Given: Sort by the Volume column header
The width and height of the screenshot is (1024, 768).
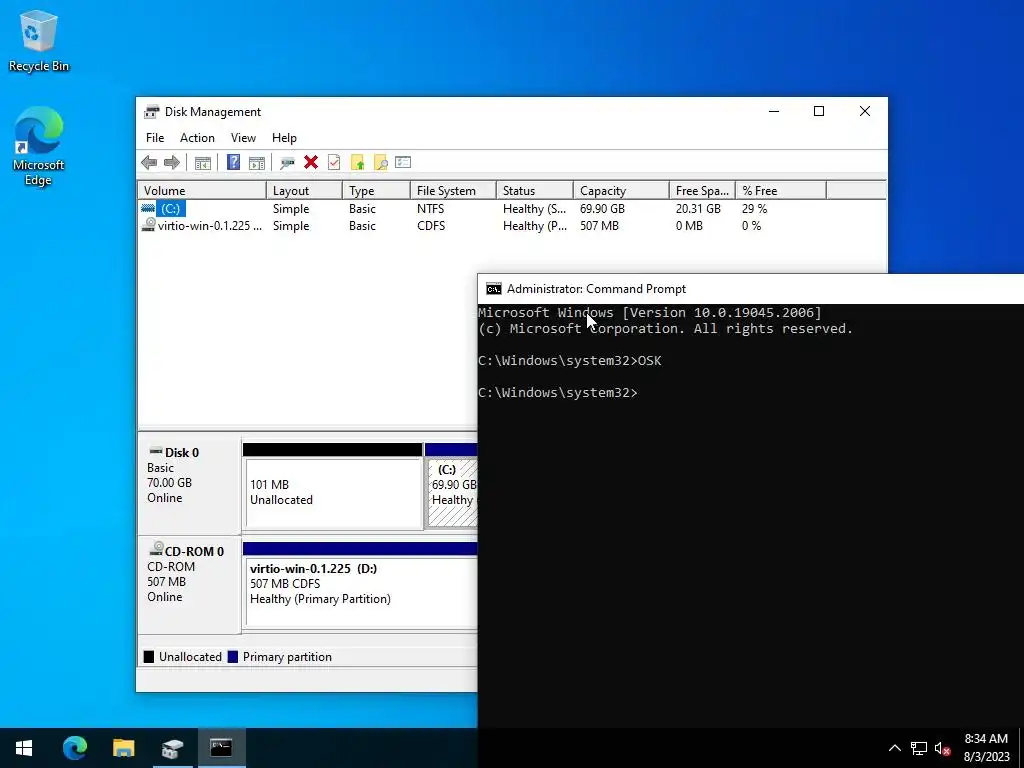Looking at the screenshot, I should click(x=202, y=191).
